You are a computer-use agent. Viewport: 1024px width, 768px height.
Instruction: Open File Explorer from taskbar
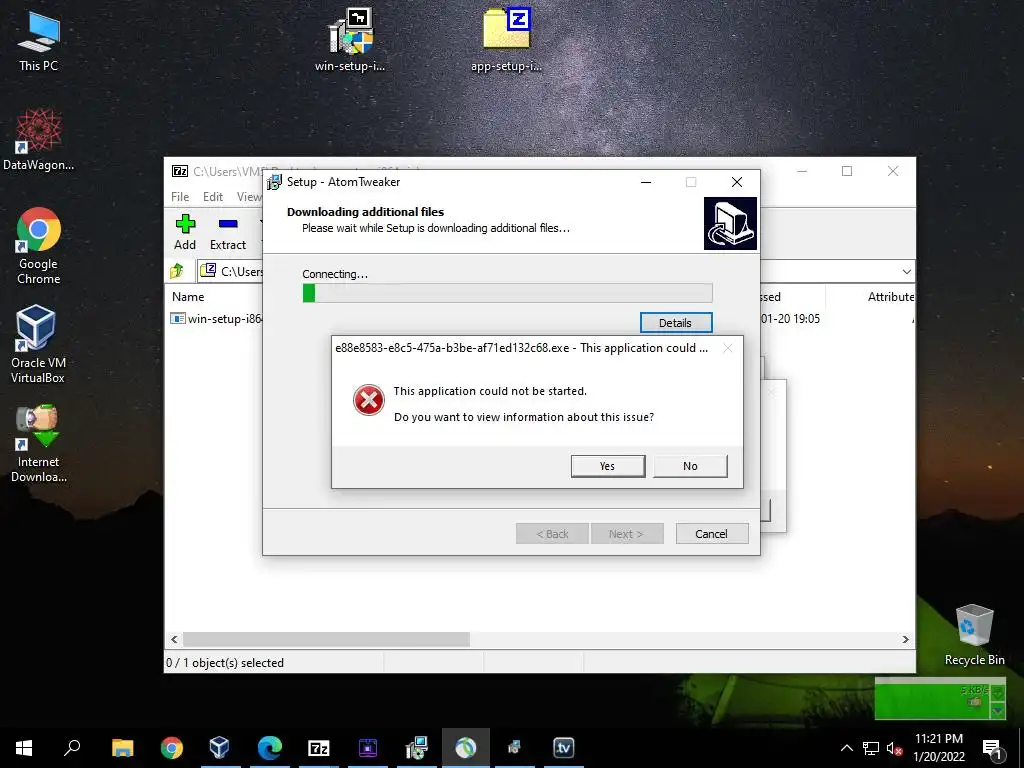pyautogui.click(x=122, y=748)
